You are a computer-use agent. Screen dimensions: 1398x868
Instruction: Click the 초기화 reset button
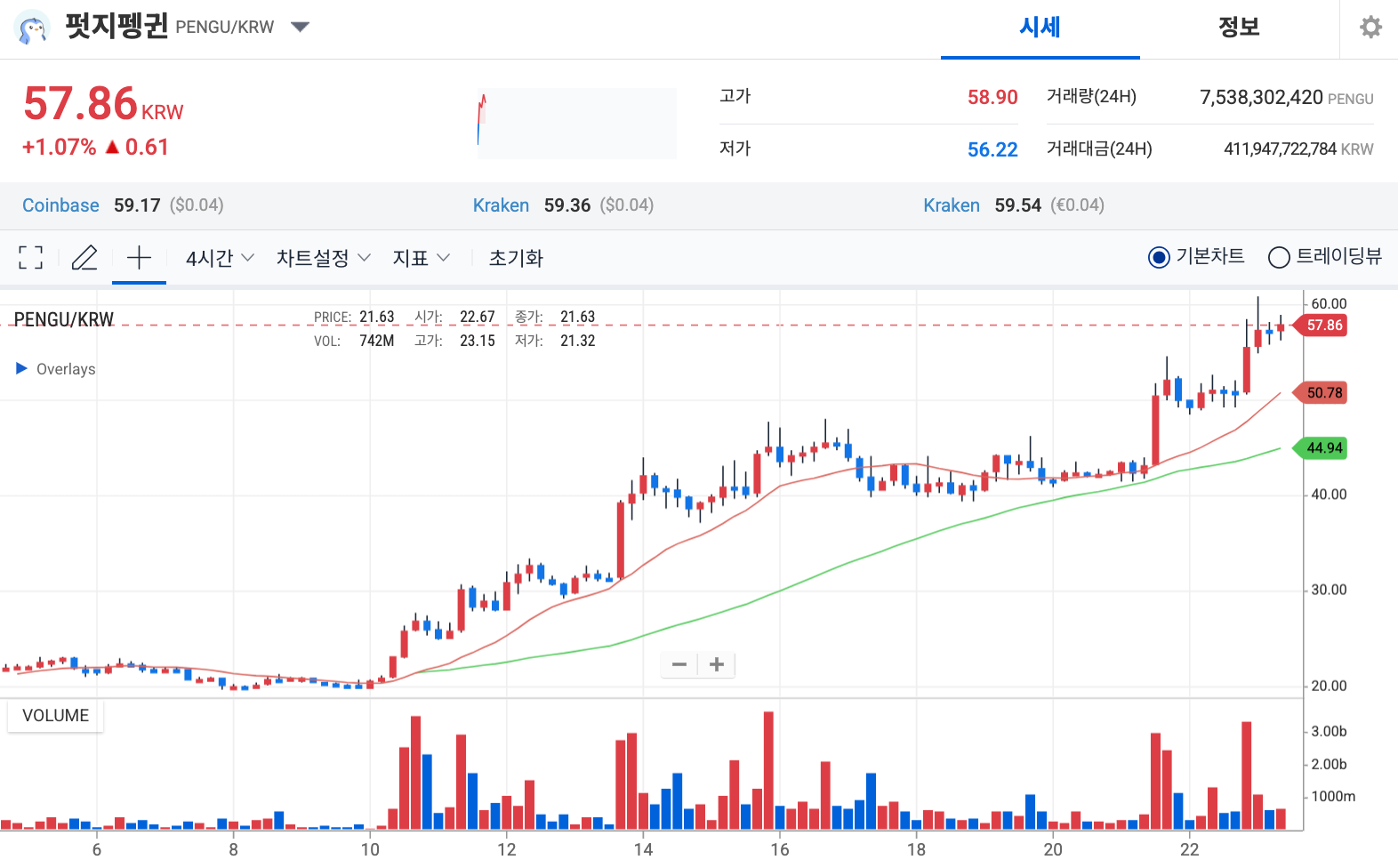[516, 258]
